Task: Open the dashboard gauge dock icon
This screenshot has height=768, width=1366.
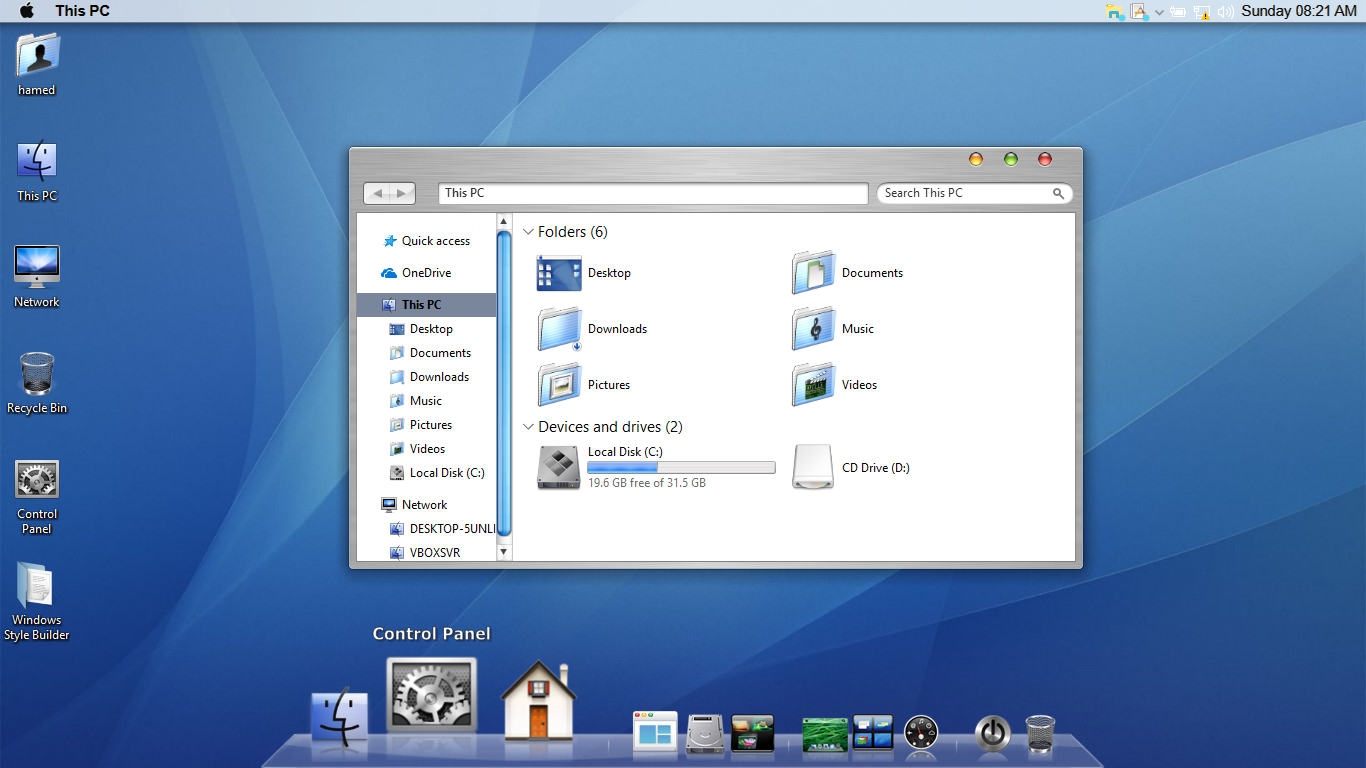Action: (921, 733)
